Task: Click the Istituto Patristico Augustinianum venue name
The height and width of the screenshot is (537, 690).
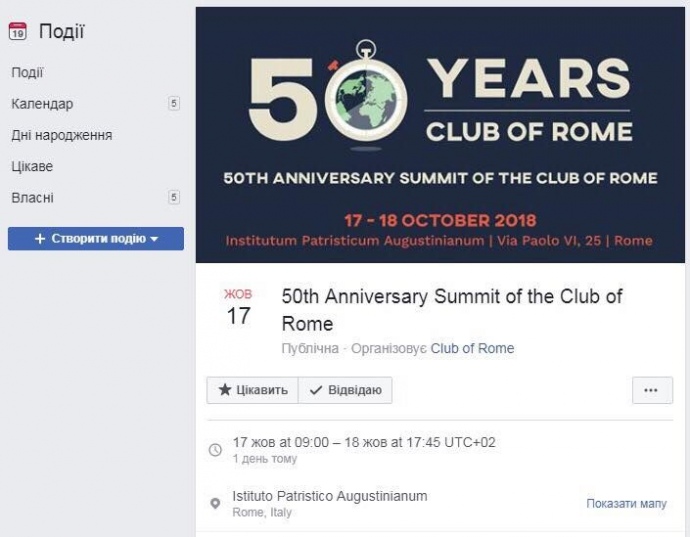Action: tap(329, 496)
